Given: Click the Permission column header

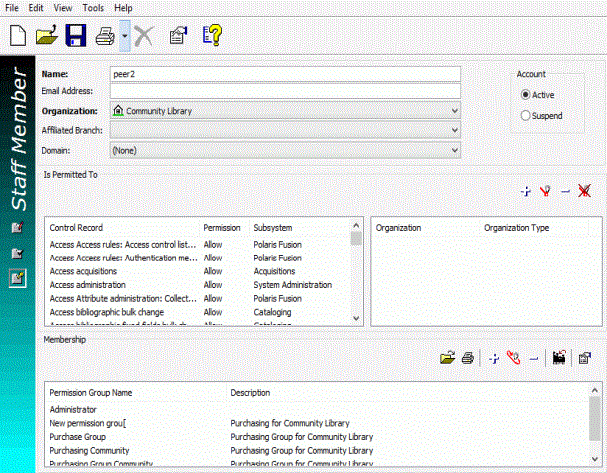Looking at the screenshot, I should pos(222,228).
